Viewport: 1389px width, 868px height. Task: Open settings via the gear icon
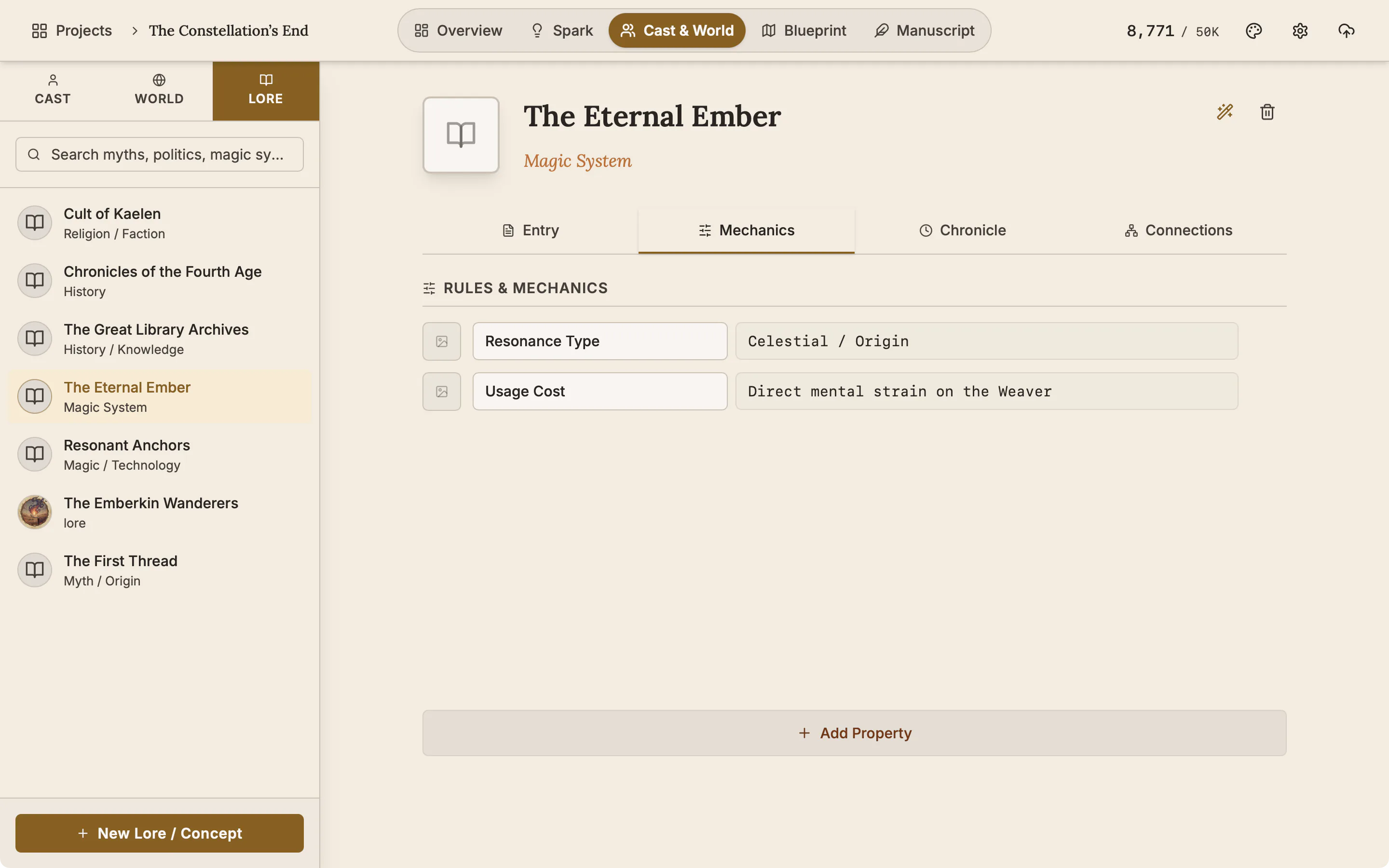1300,30
